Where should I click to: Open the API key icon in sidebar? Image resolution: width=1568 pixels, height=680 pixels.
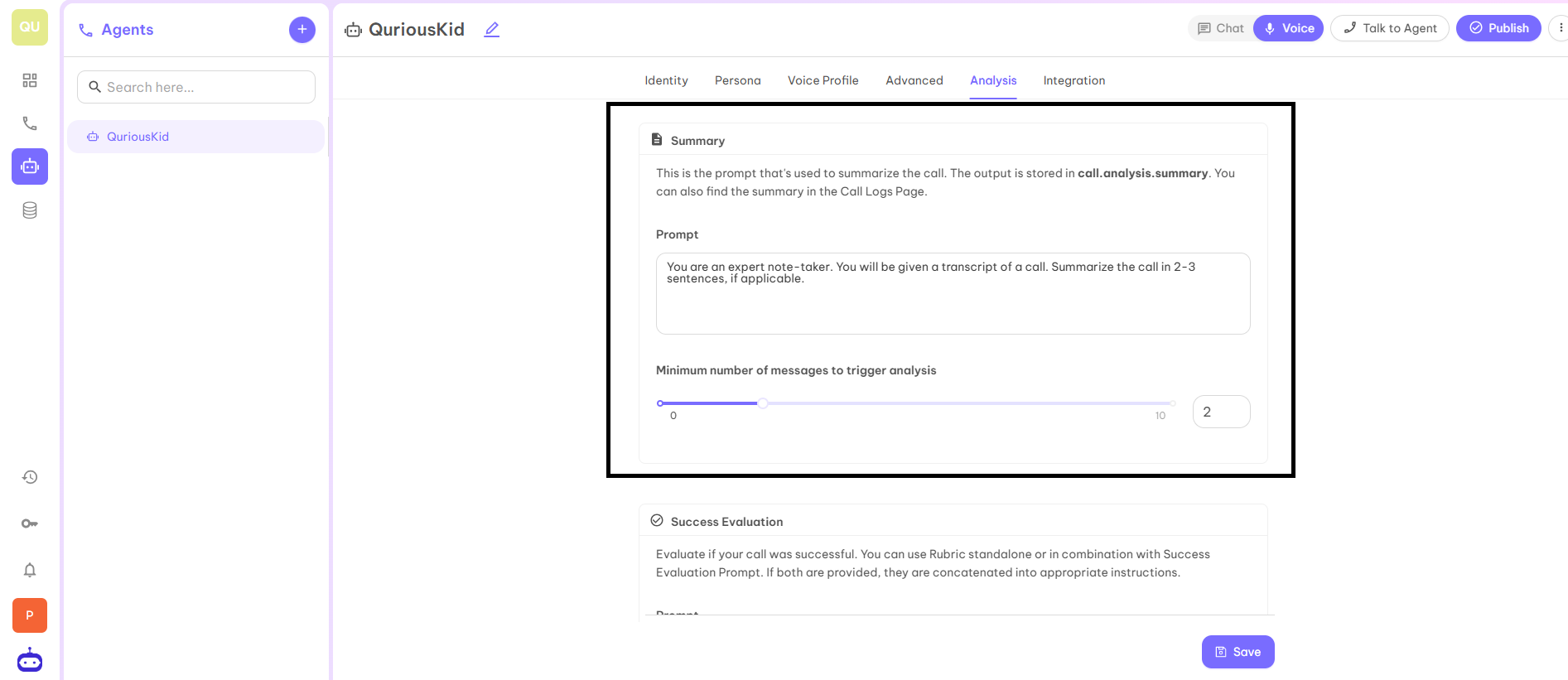click(x=30, y=523)
